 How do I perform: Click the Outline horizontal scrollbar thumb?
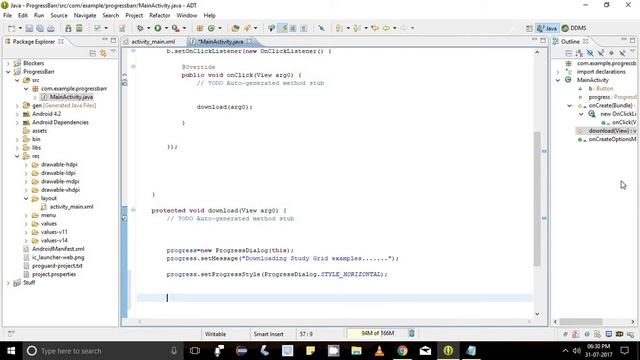(x=581, y=322)
